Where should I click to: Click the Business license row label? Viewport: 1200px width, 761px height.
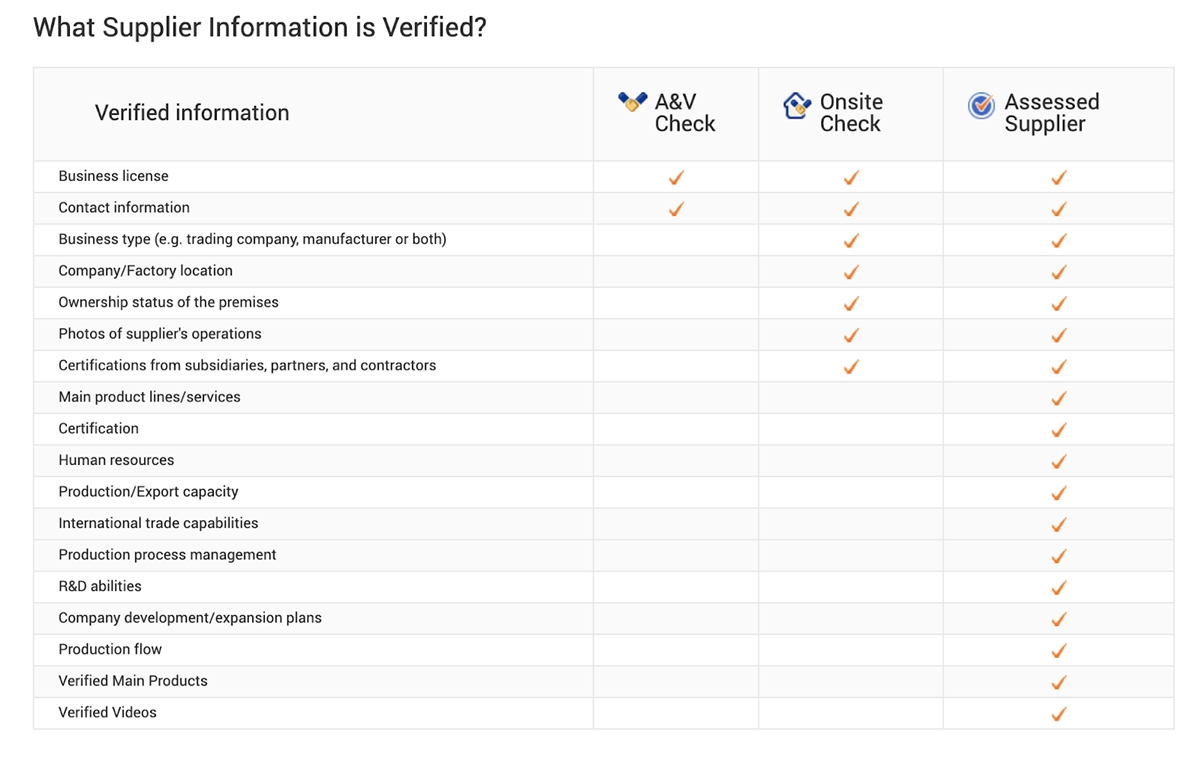tap(113, 176)
